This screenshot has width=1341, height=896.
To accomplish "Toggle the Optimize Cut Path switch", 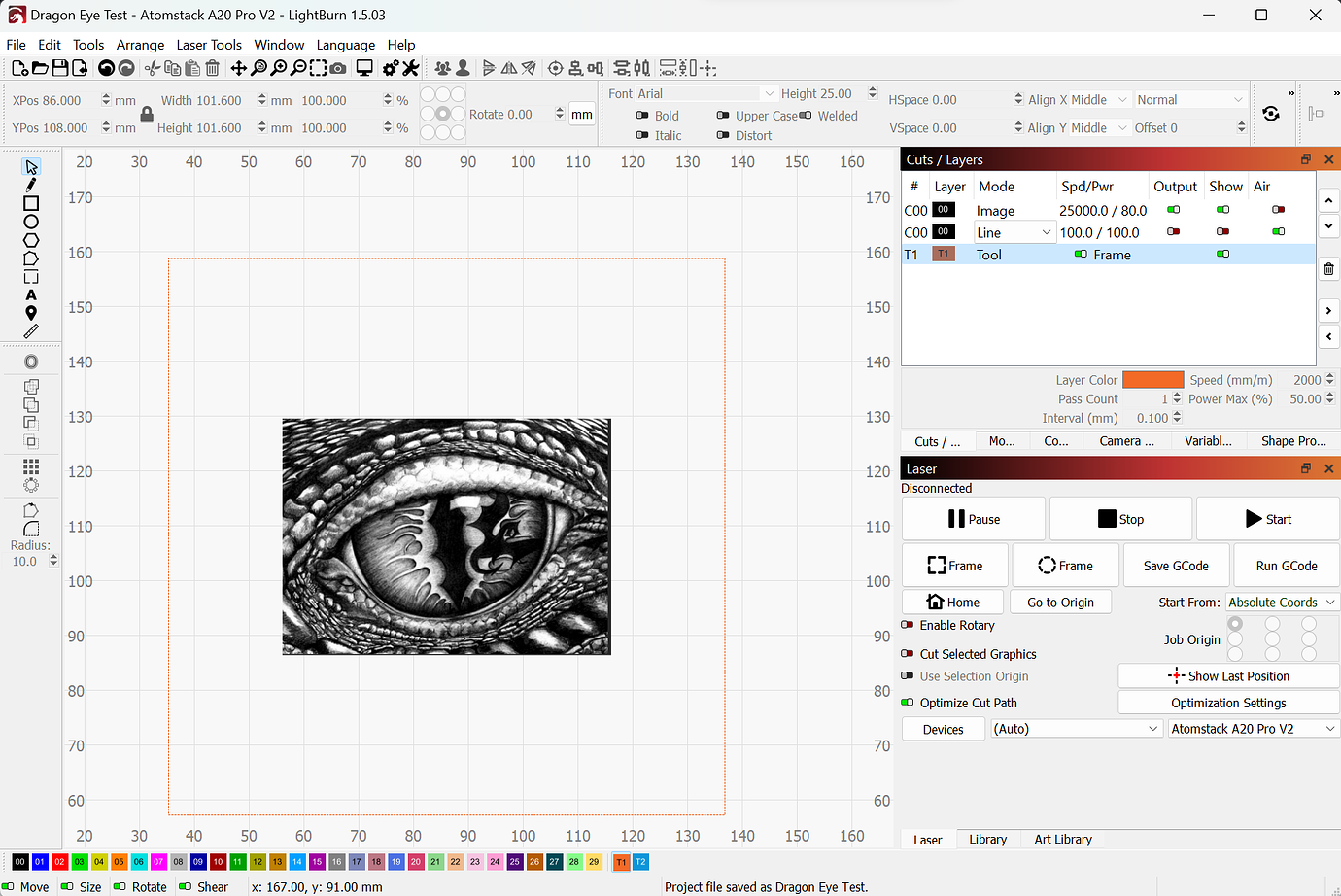I will 908,703.
